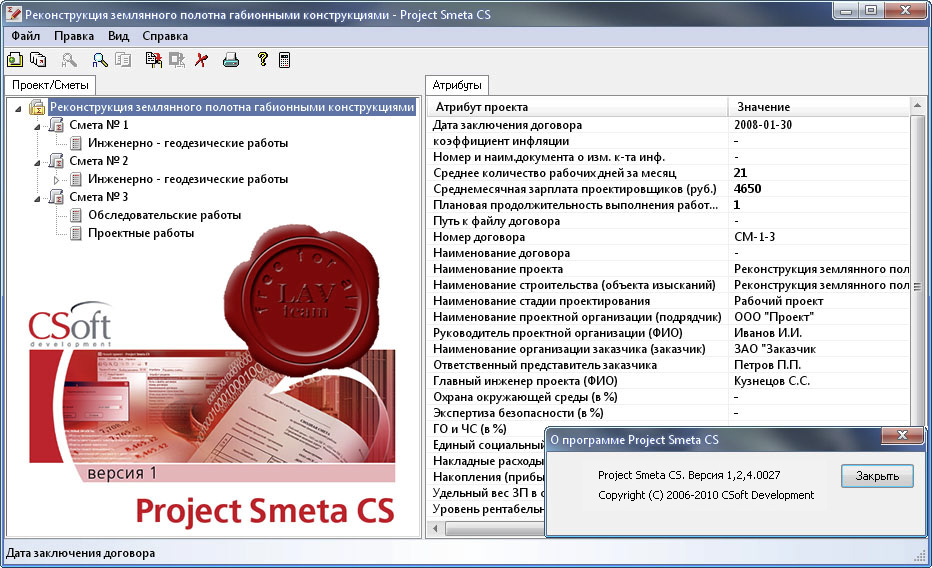Click the value Петров П.П.
Image resolution: width=932 pixels, height=568 pixels.
pos(767,365)
